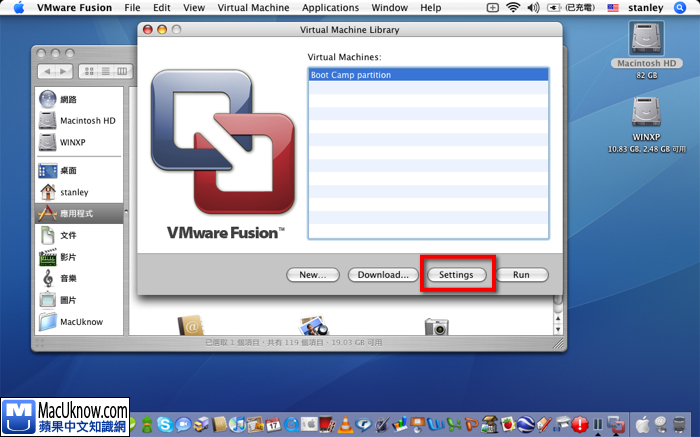The width and height of the screenshot is (700, 437).
Task: Select MacUknow folder in Finder sidebar
Action: pyautogui.click(x=79, y=321)
